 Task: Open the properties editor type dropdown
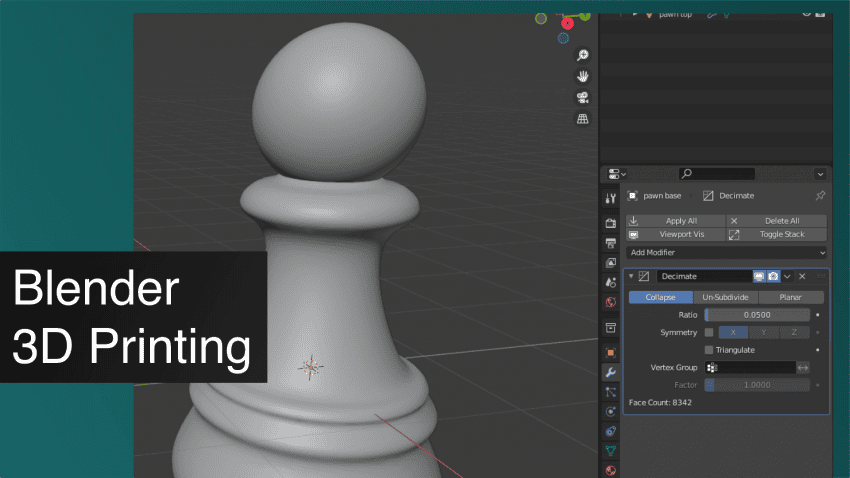click(616, 174)
